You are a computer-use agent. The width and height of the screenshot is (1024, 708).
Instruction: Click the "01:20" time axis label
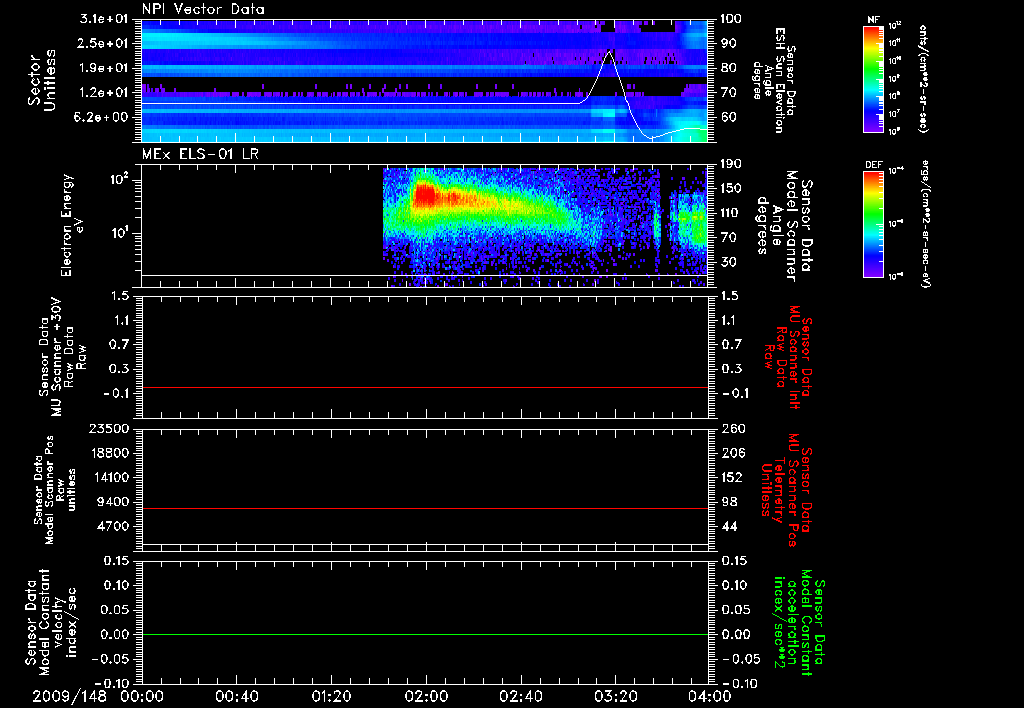(331, 696)
